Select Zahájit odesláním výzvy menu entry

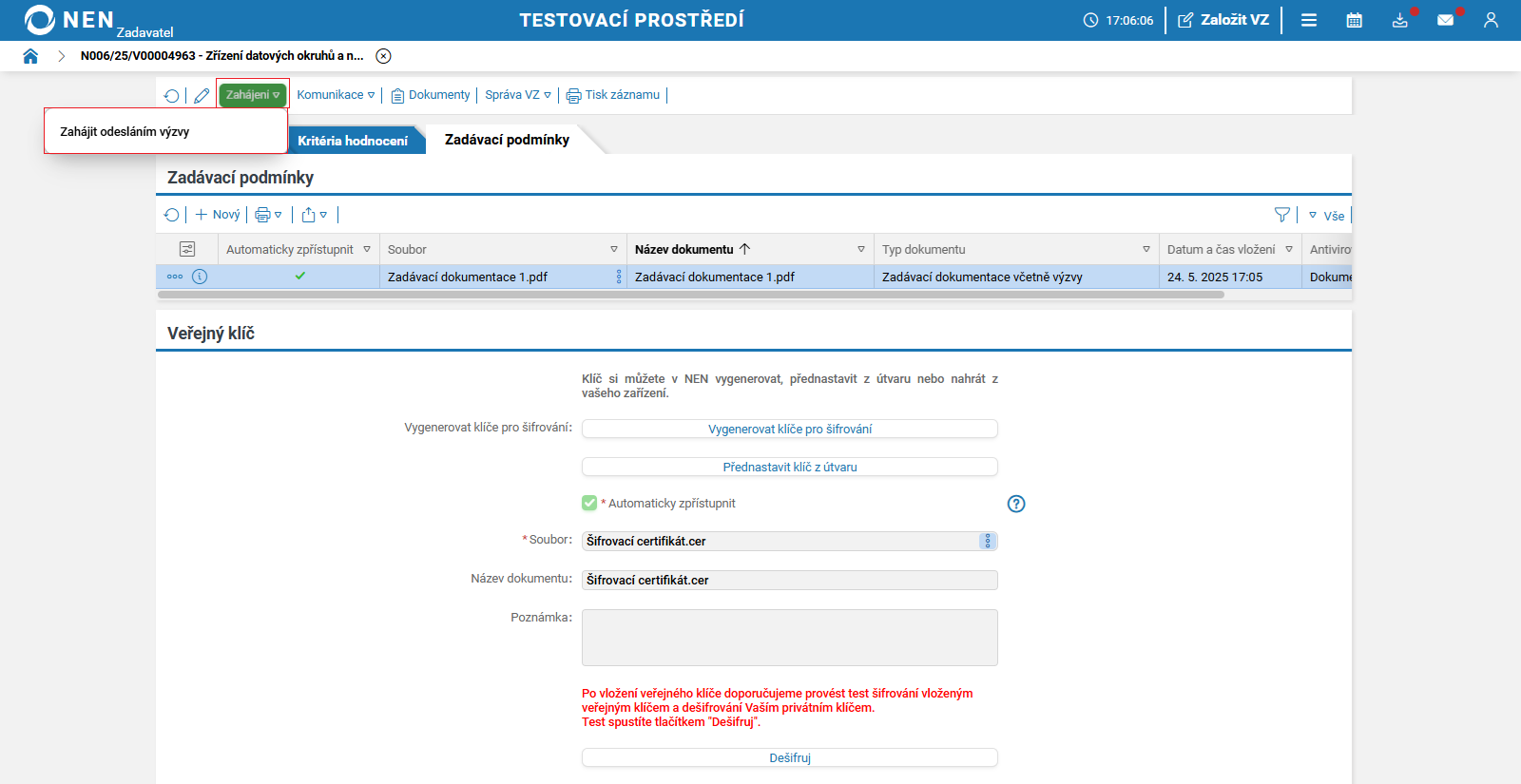click(125, 132)
